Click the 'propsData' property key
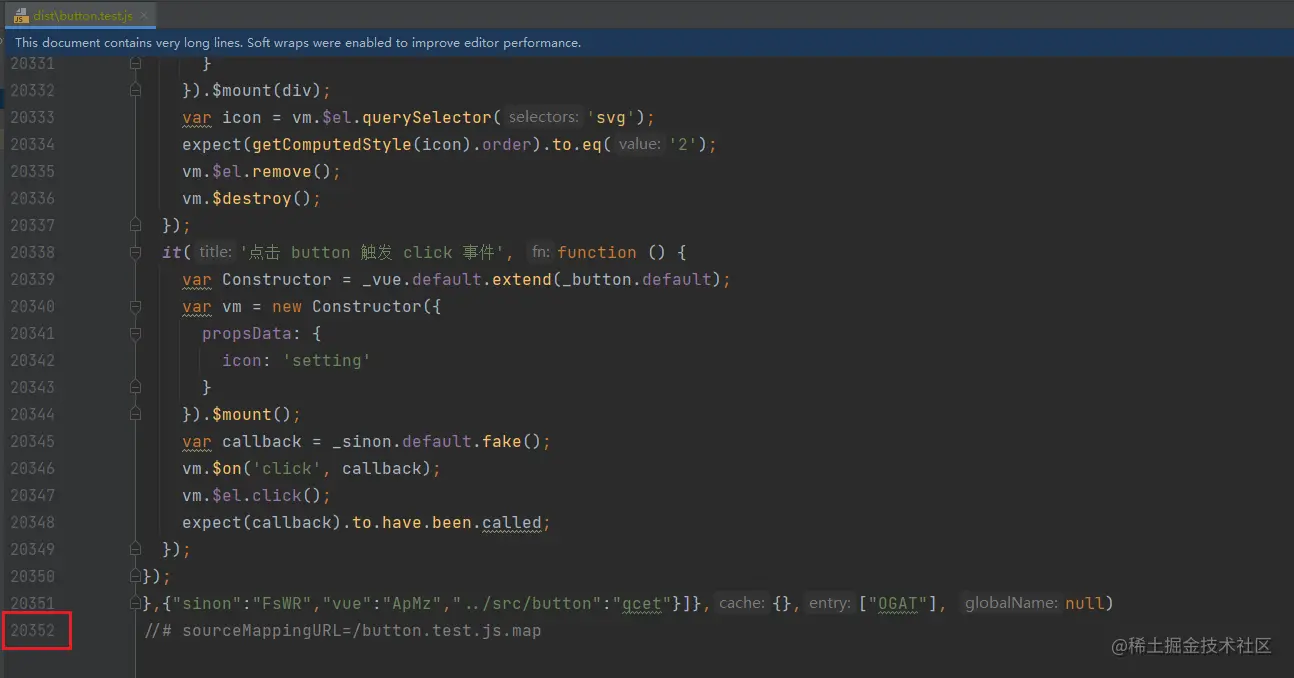 click(x=247, y=333)
